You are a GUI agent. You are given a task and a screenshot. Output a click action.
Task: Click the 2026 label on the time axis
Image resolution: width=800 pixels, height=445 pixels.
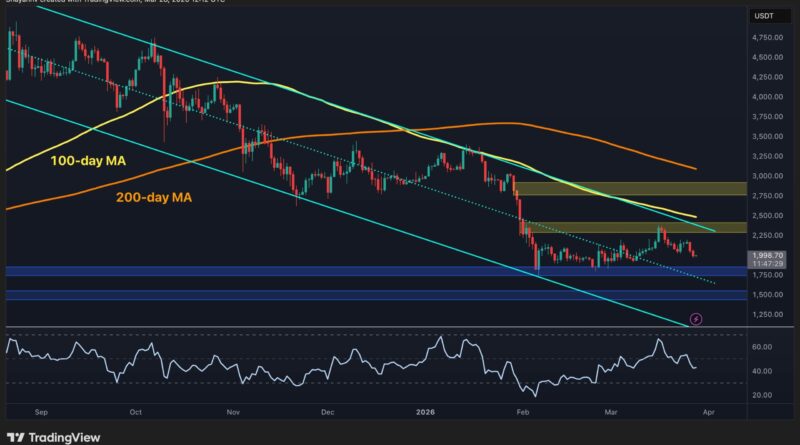click(x=426, y=409)
